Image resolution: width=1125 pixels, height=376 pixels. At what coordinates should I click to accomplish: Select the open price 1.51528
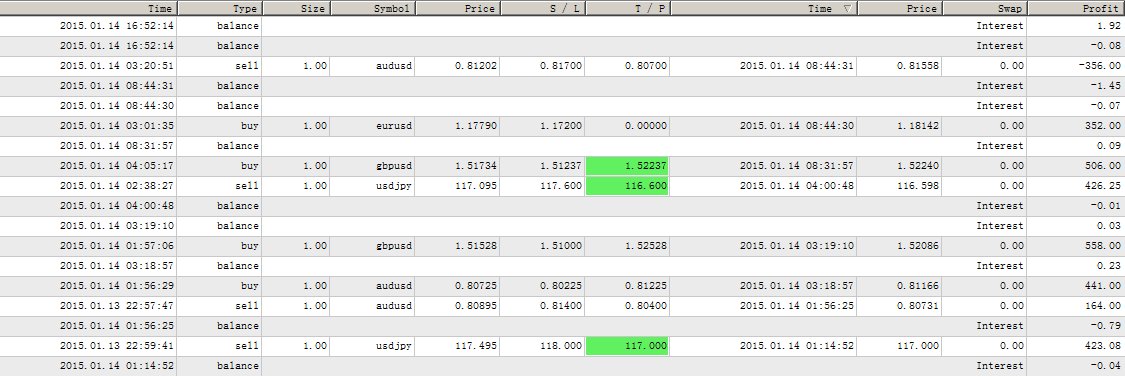(476, 245)
